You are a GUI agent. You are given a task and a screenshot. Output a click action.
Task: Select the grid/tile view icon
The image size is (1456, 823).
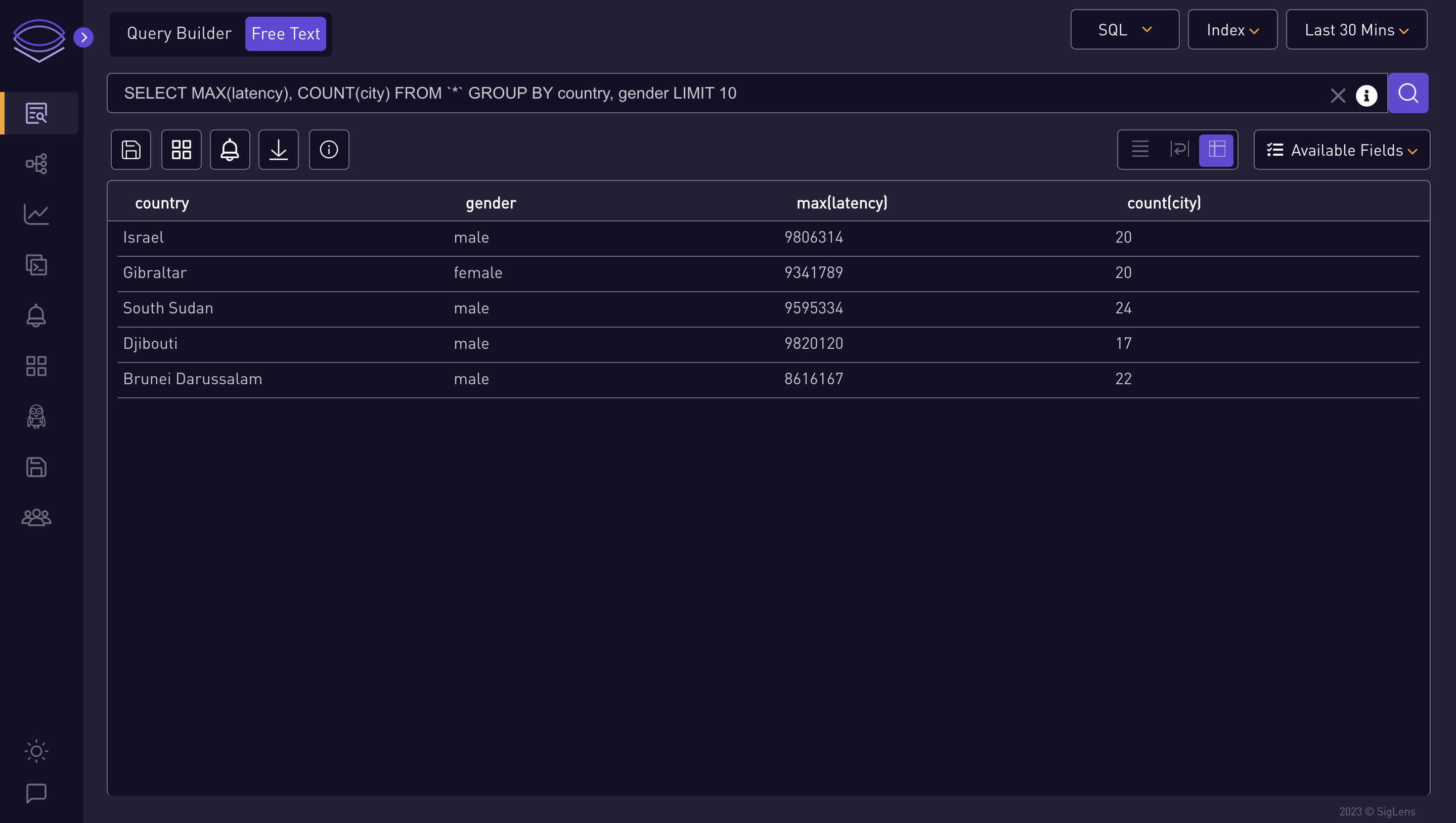[x=181, y=149]
